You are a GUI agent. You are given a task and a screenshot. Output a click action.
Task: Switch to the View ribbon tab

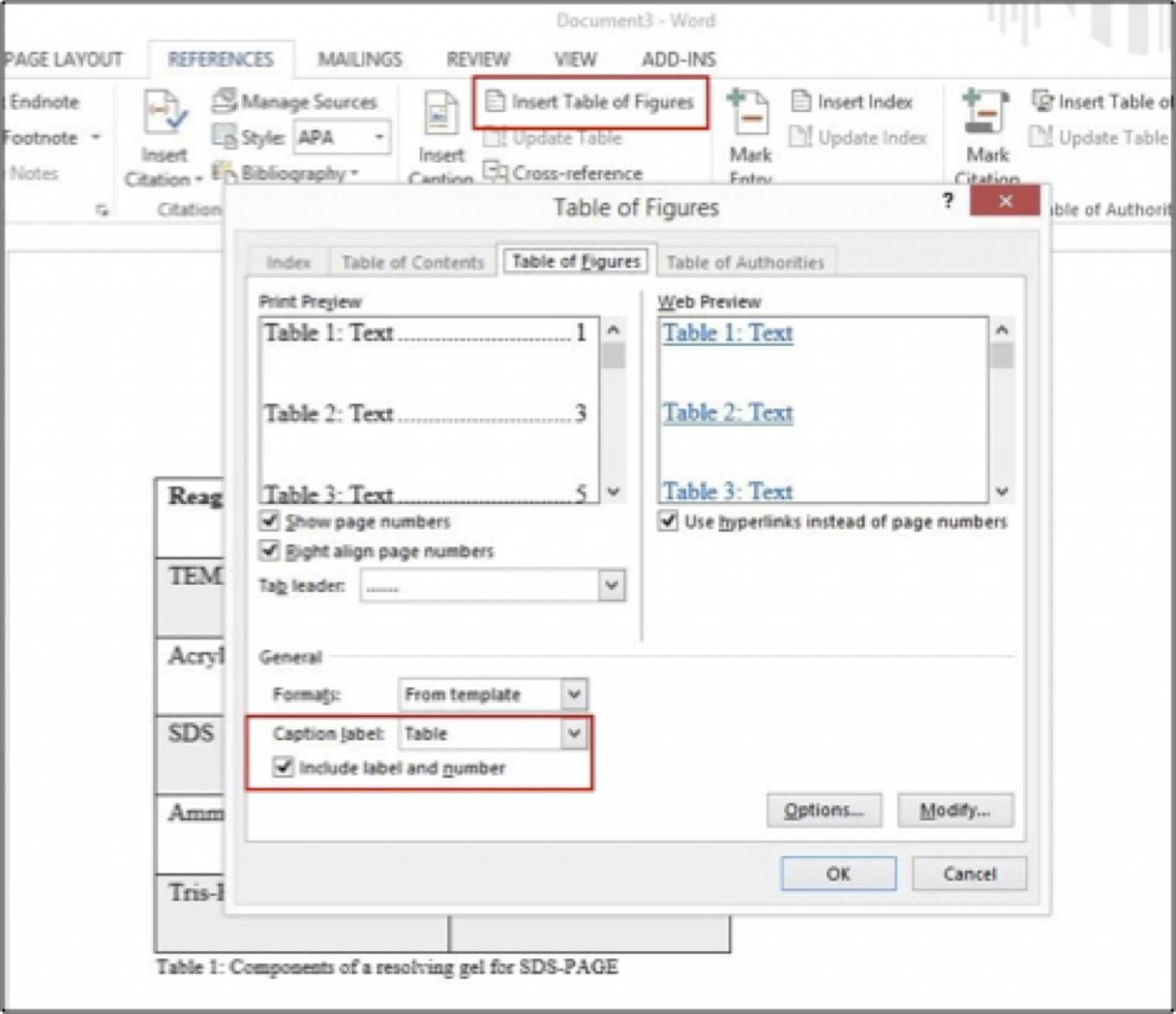pyautogui.click(x=575, y=59)
